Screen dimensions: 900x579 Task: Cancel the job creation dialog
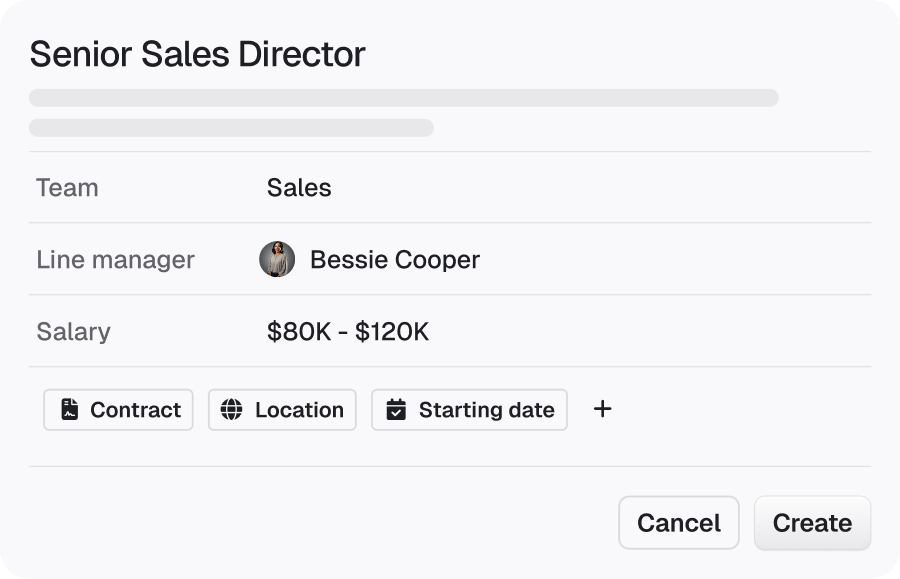point(678,523)
